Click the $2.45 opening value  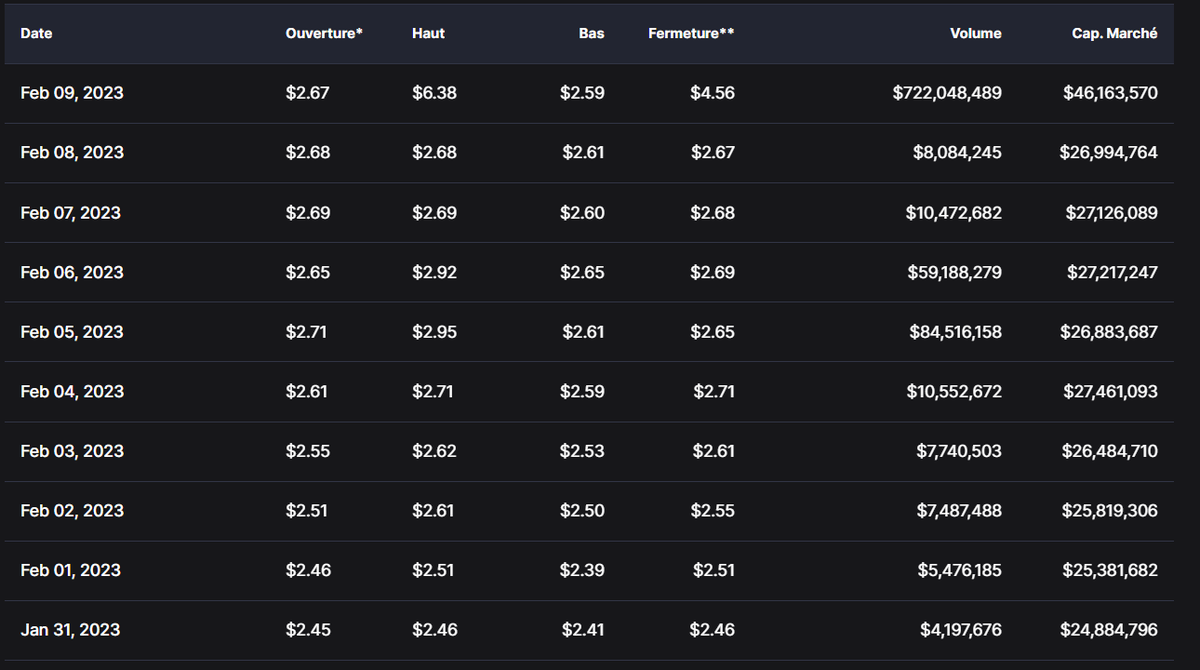tap(308, 630)
